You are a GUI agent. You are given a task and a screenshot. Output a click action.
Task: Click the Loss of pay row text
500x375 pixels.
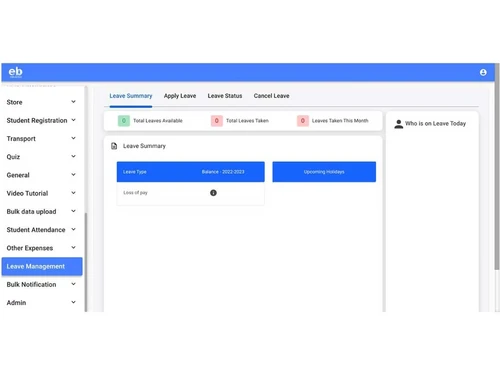coord(135,193)
